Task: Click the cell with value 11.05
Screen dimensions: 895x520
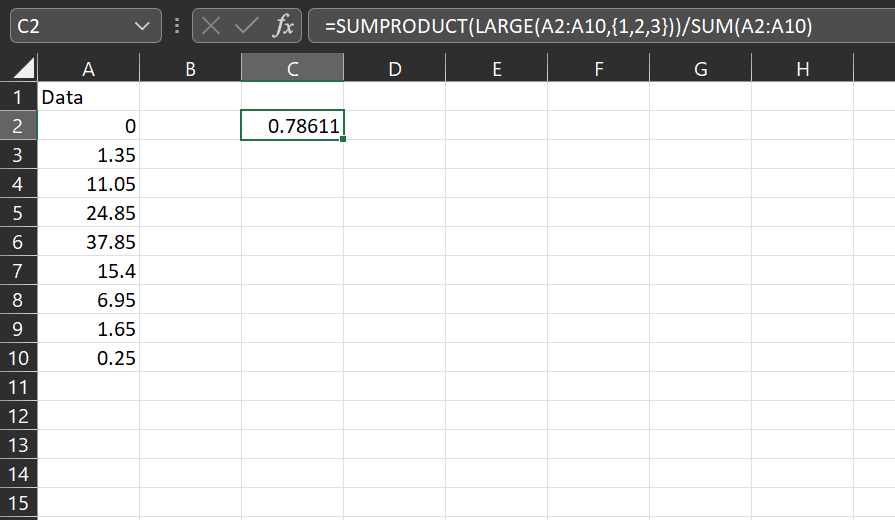Action: pos(88,184)
